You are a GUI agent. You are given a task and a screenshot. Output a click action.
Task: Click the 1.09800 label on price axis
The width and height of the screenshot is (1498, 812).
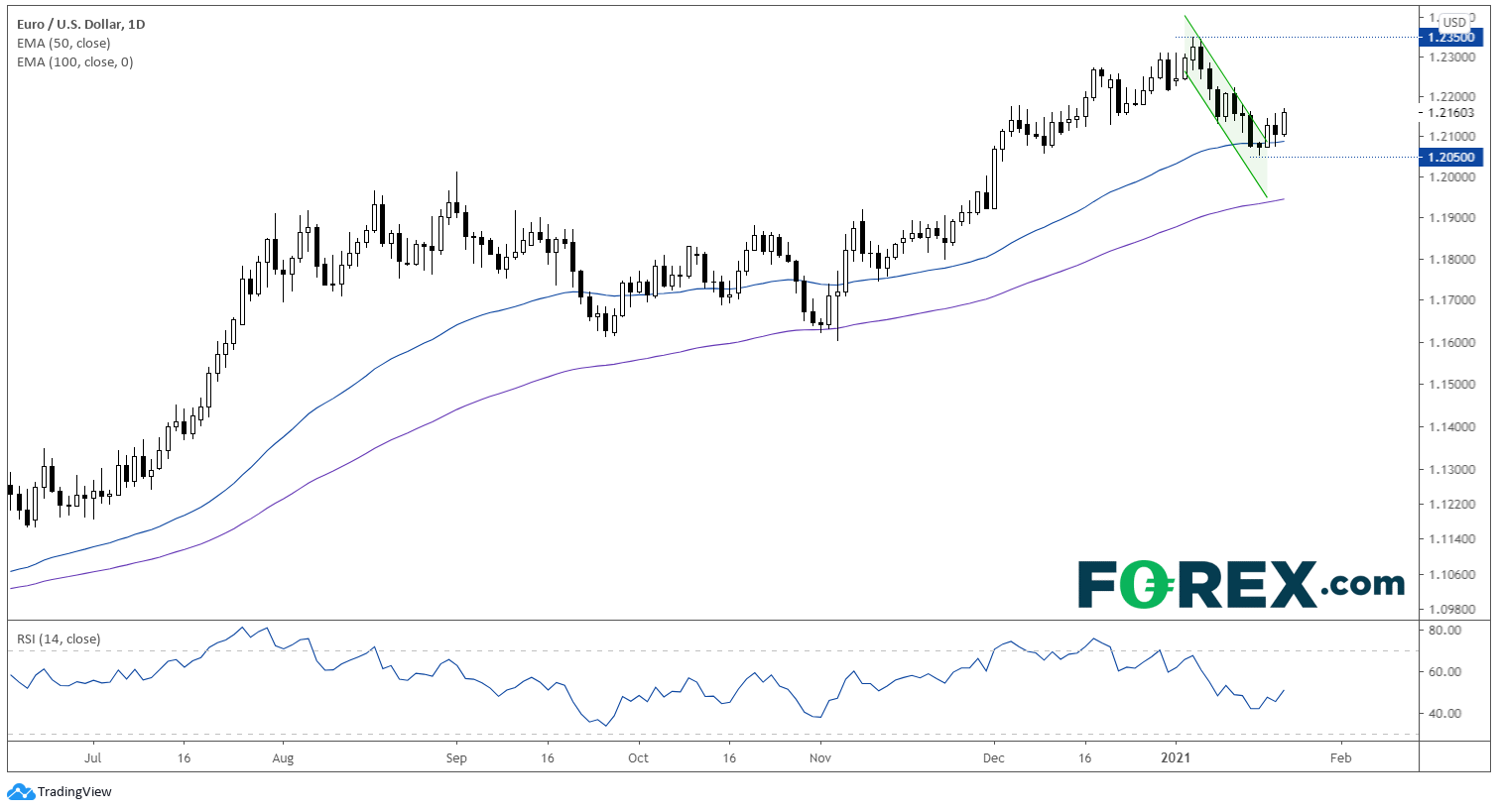tap(1451, 610)
